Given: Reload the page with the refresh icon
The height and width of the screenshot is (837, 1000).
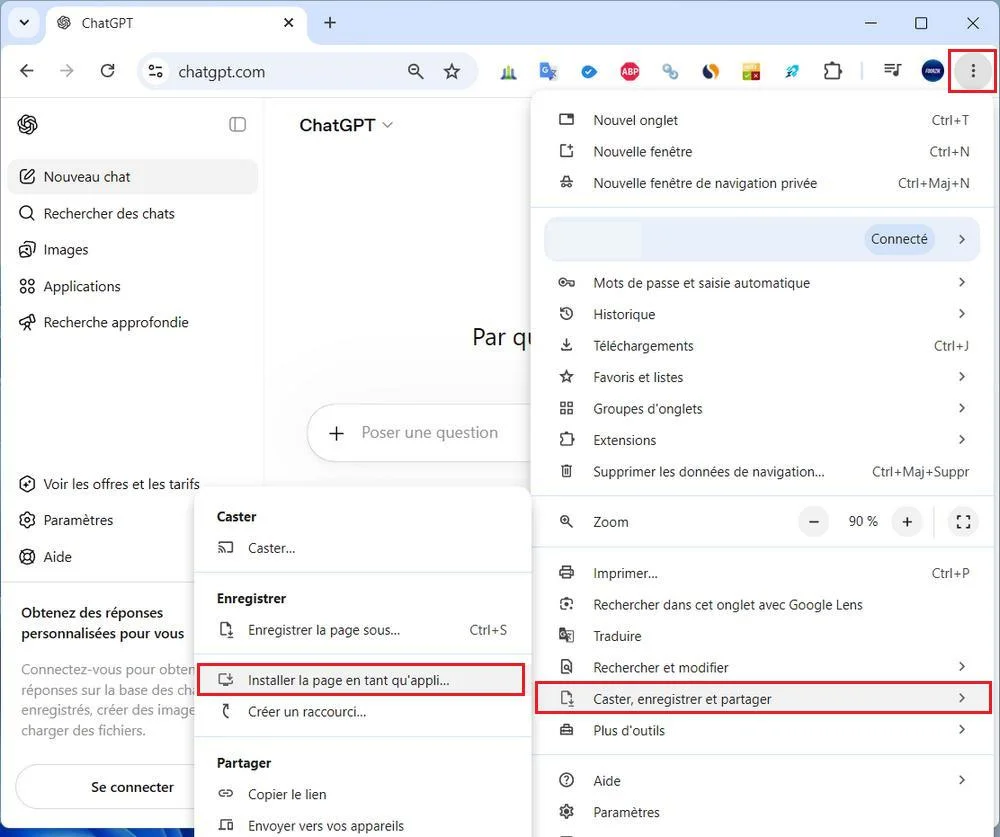Looking at the screenshot, I should 108,71.
